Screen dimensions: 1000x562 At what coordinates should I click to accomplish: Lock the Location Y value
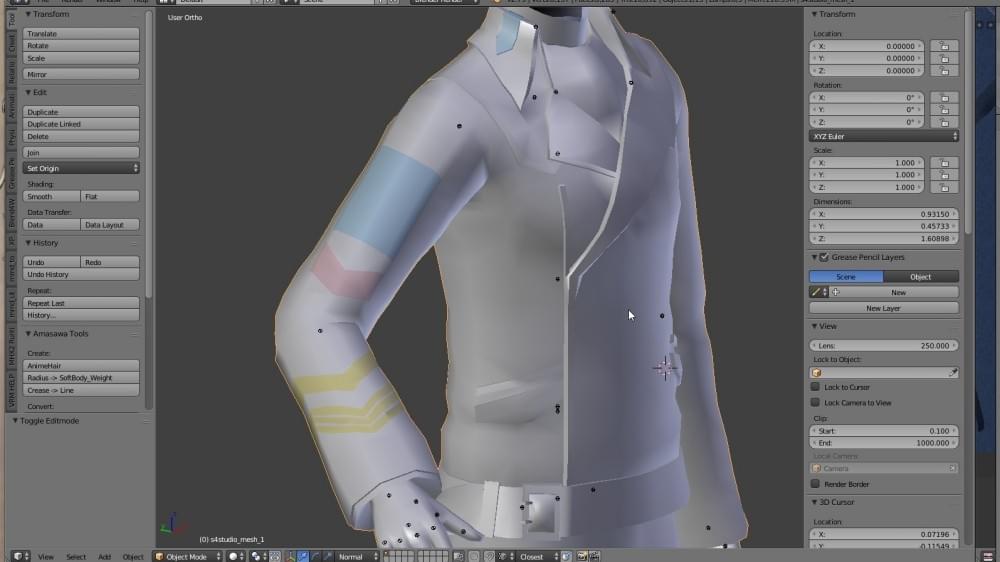click(945, 58)
